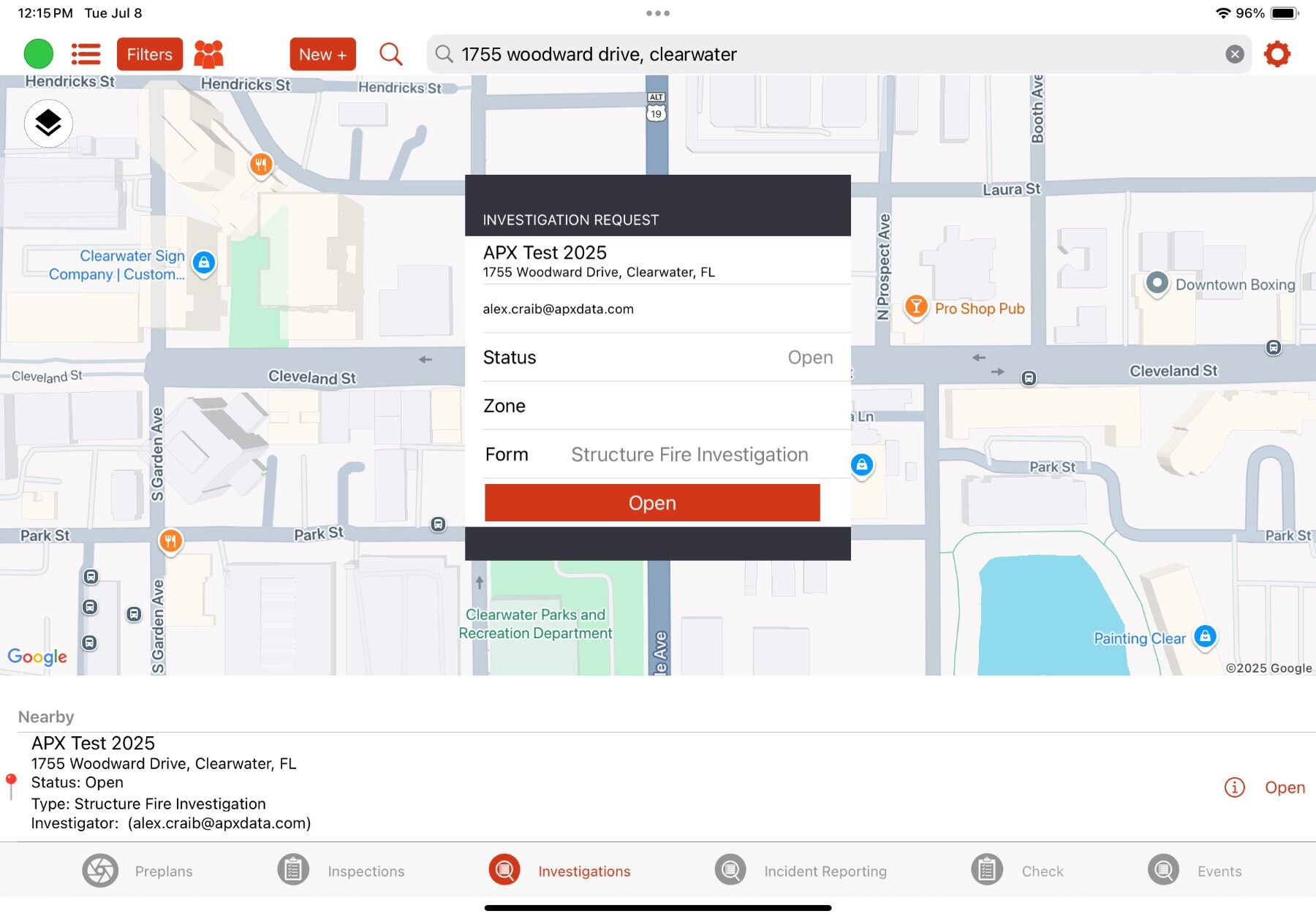1316x919 pixels.
Task: Click the address search input field
Action: coord(804,53)
